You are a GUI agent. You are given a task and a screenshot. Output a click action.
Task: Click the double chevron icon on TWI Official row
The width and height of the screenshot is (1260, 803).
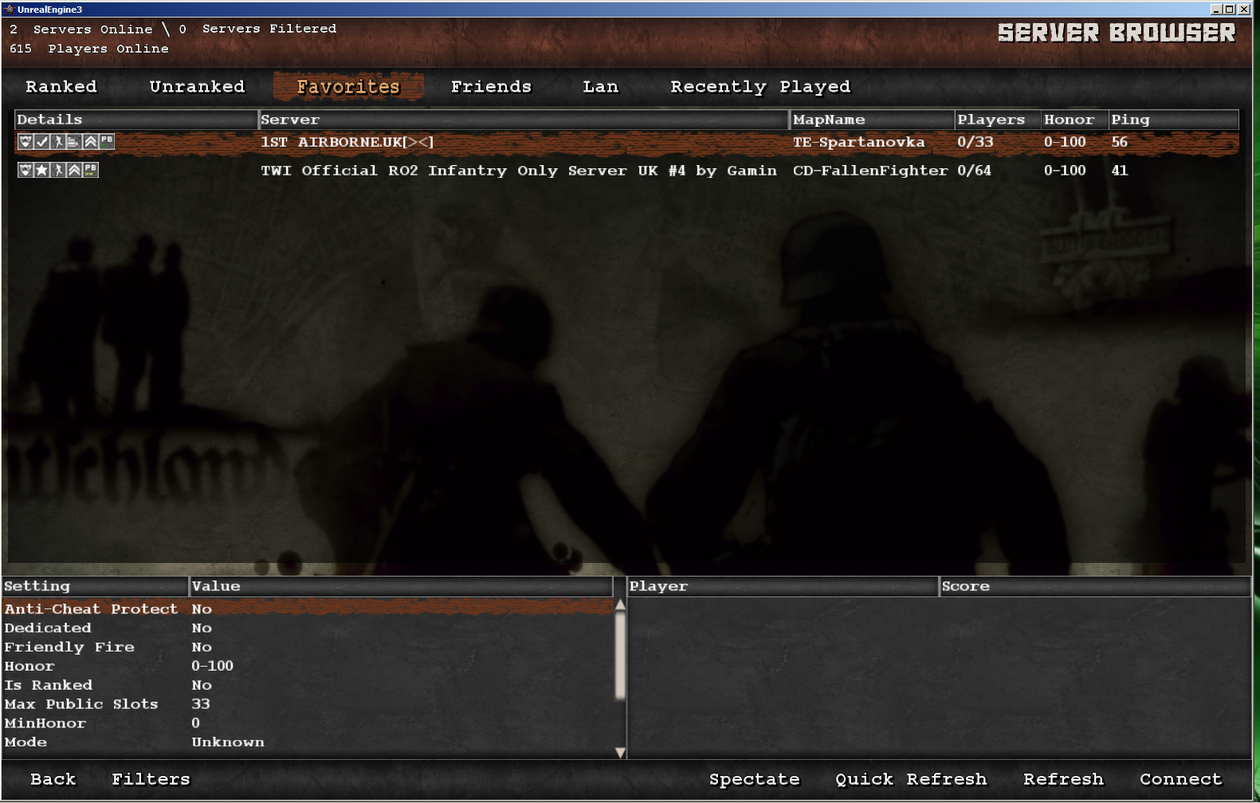point(74,171)
